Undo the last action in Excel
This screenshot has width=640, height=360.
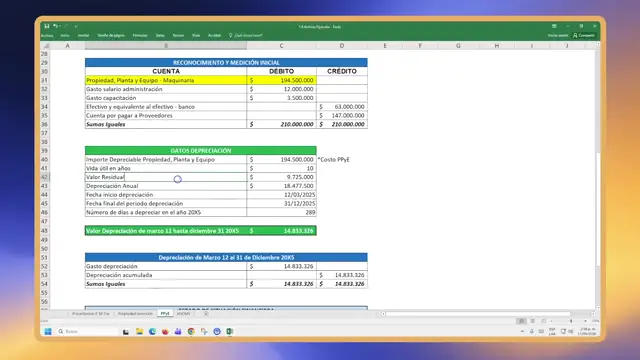point(55,26)
